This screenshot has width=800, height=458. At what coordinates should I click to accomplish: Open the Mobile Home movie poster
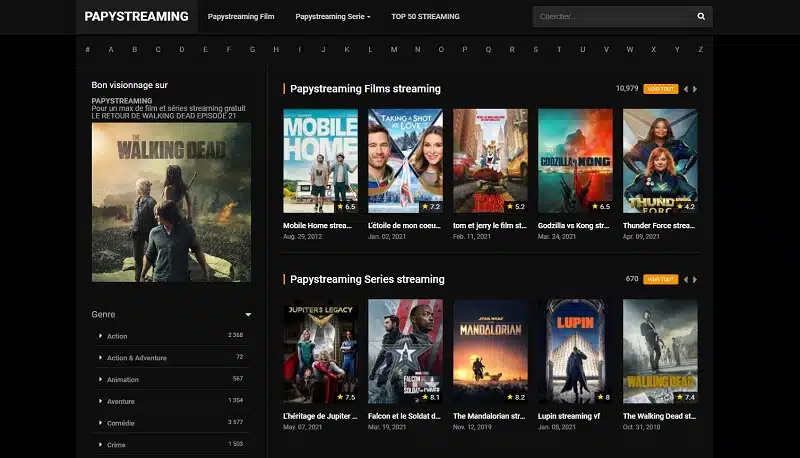click(320, 161)
